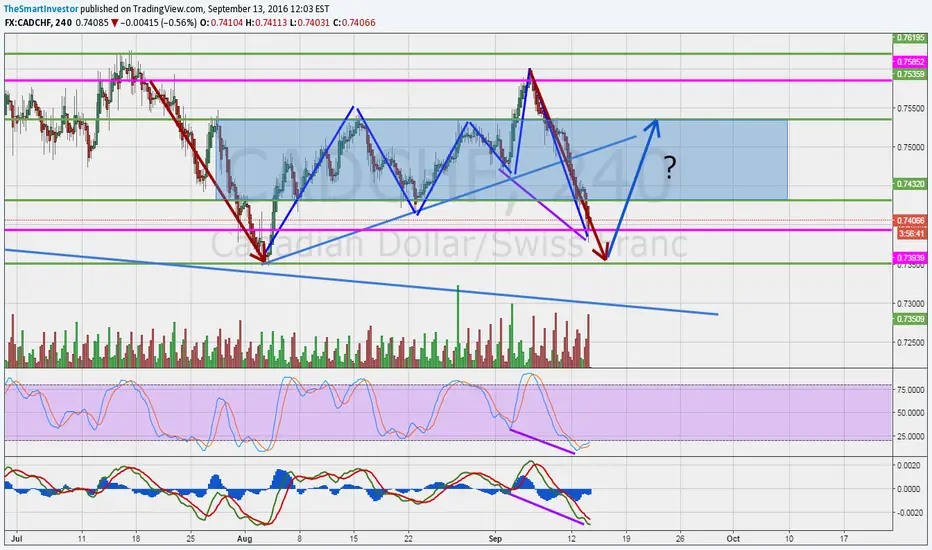Click the green 0.75359 price label

pos(911,74)
